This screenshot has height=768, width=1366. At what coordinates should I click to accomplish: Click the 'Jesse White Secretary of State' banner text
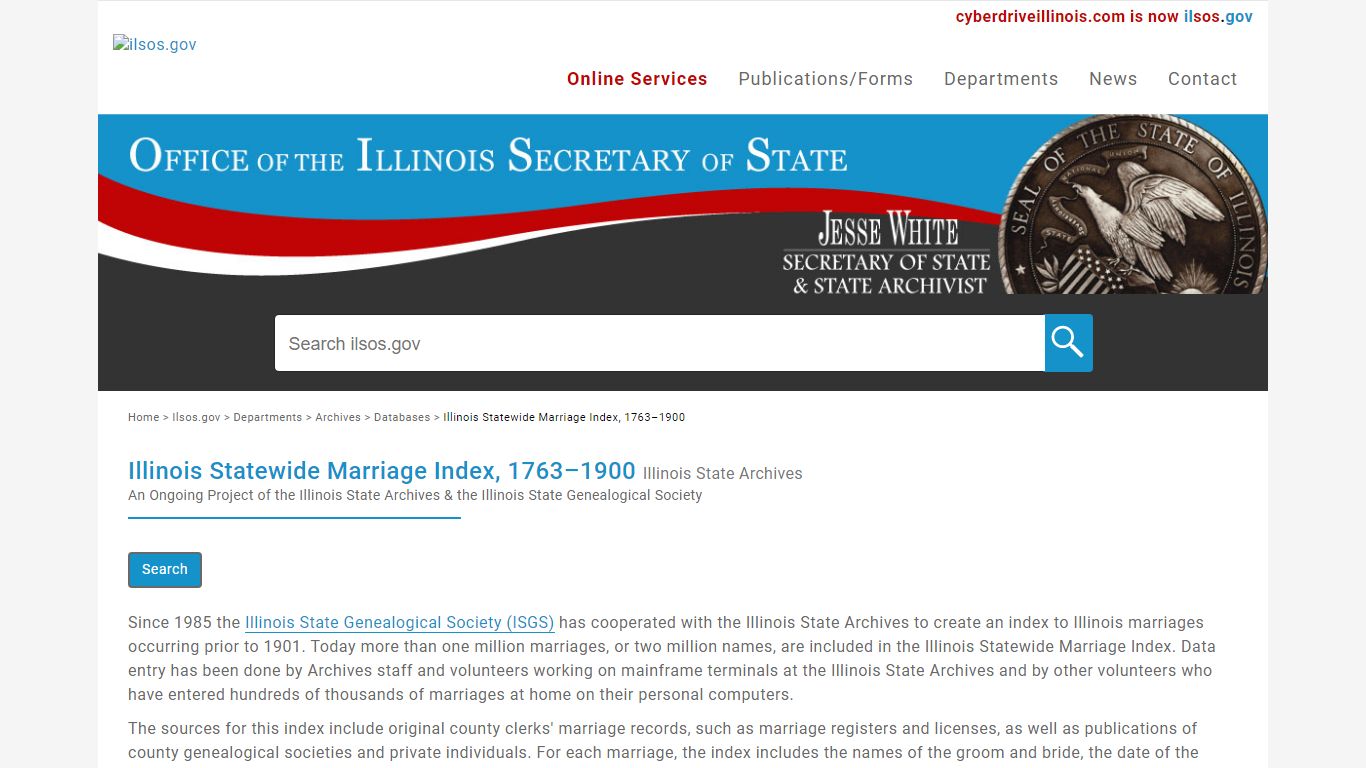pyautogui.click(x=886, y=253)
